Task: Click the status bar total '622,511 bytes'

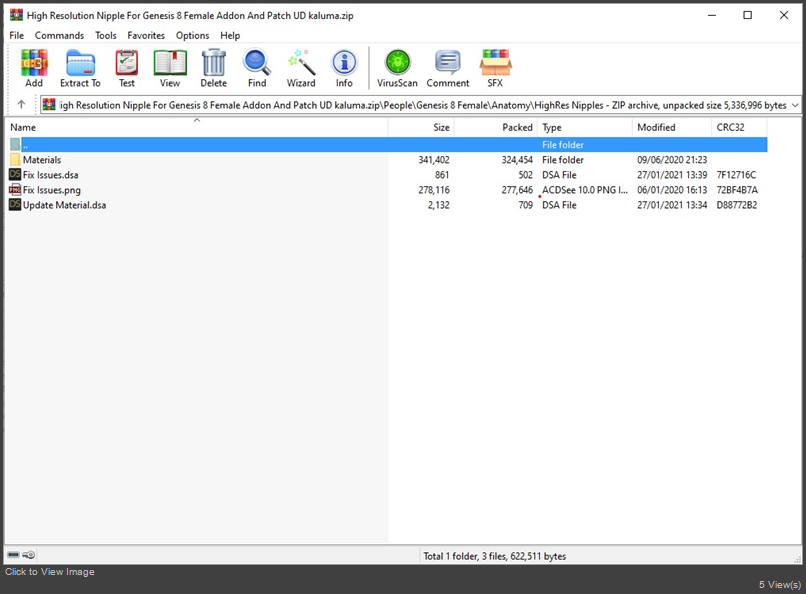Action: (538, 556)
